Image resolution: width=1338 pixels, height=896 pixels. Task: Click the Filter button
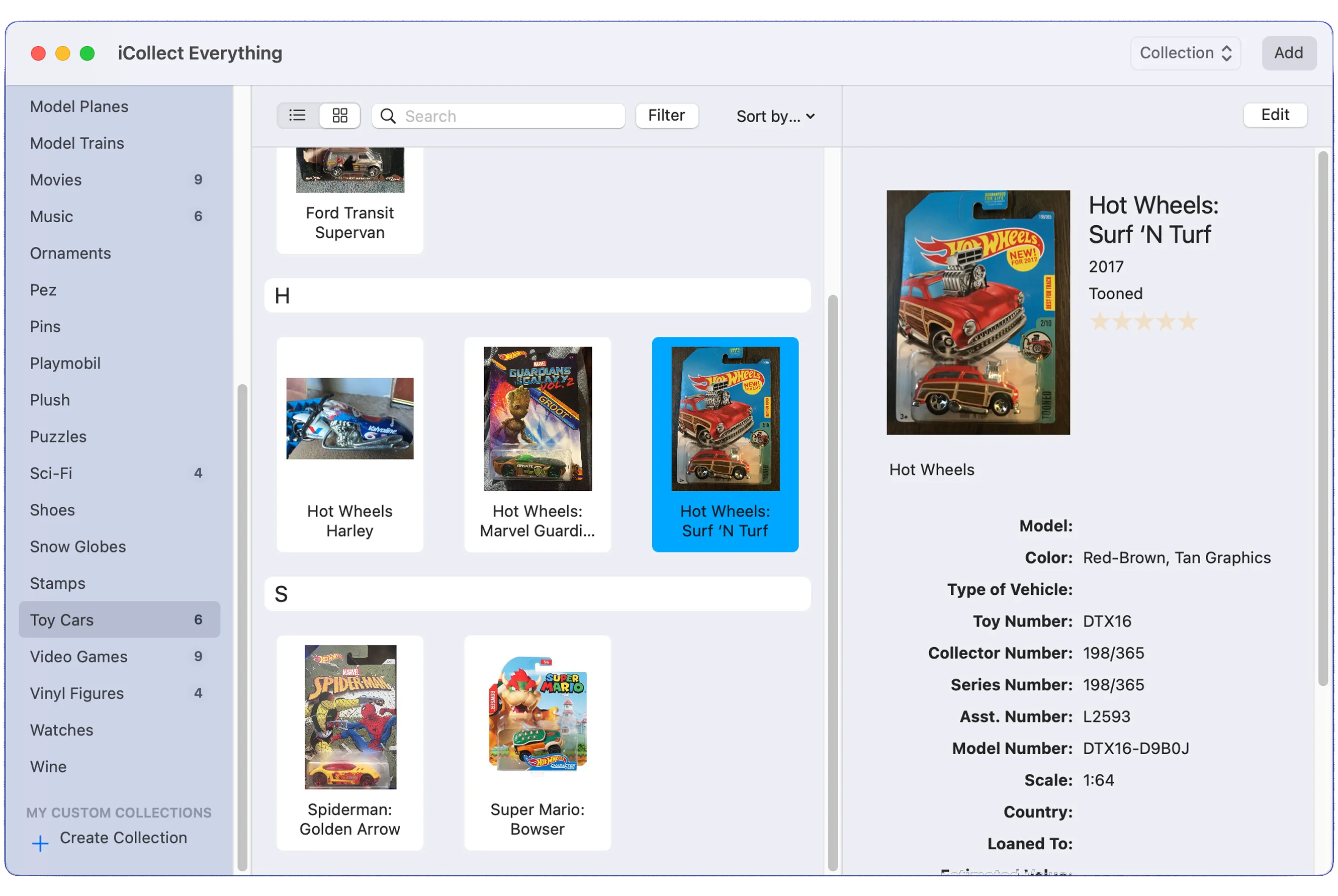coord(666,116)
